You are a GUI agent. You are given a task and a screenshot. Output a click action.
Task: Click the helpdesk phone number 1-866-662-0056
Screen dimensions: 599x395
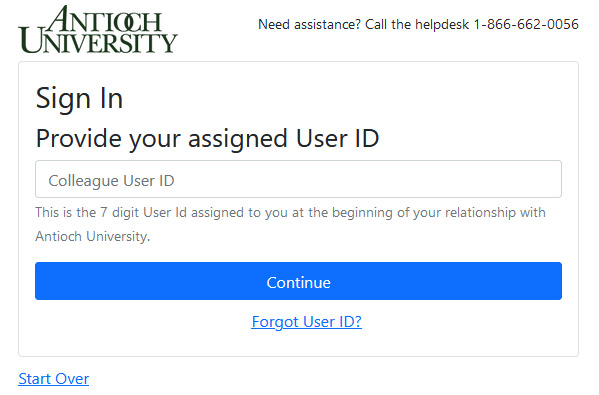click(526, 24)
